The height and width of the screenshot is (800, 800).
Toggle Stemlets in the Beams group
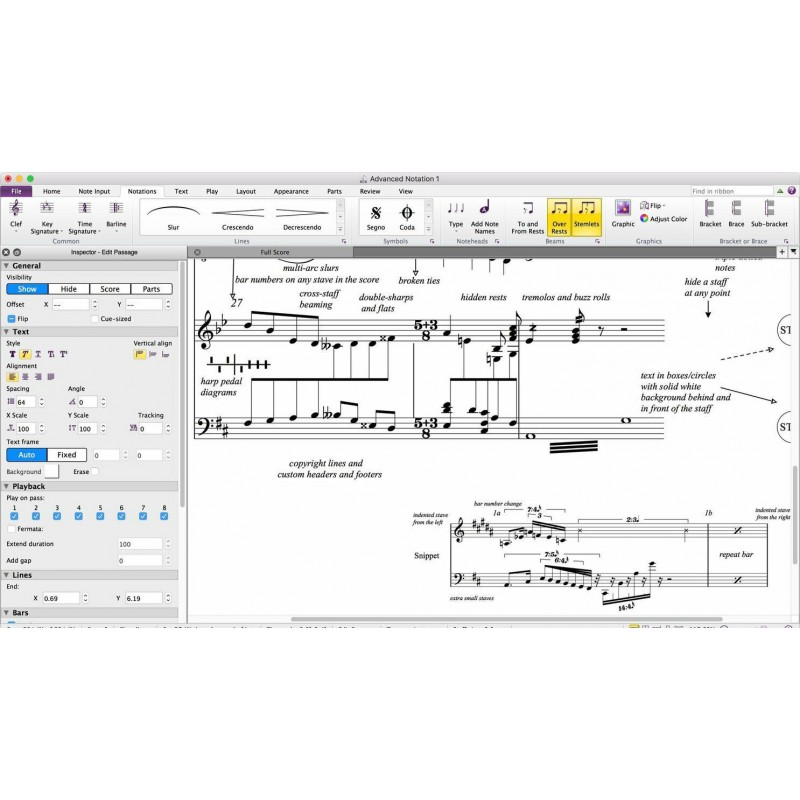click(587, 215)
